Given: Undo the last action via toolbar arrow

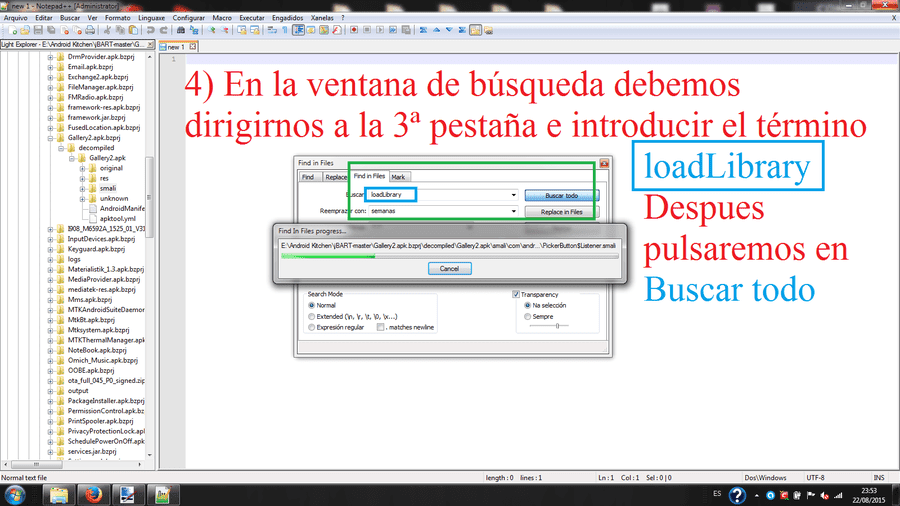Looking at the screenshot, I should pos(150,30).
